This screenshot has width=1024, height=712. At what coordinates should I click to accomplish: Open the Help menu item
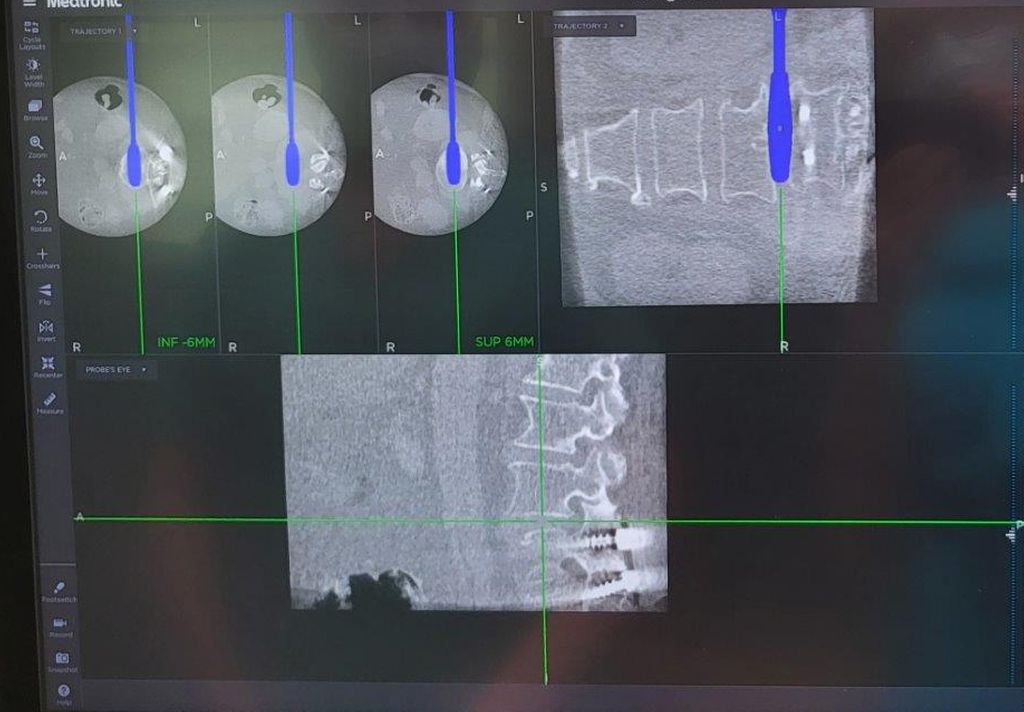tap(64, 691)
